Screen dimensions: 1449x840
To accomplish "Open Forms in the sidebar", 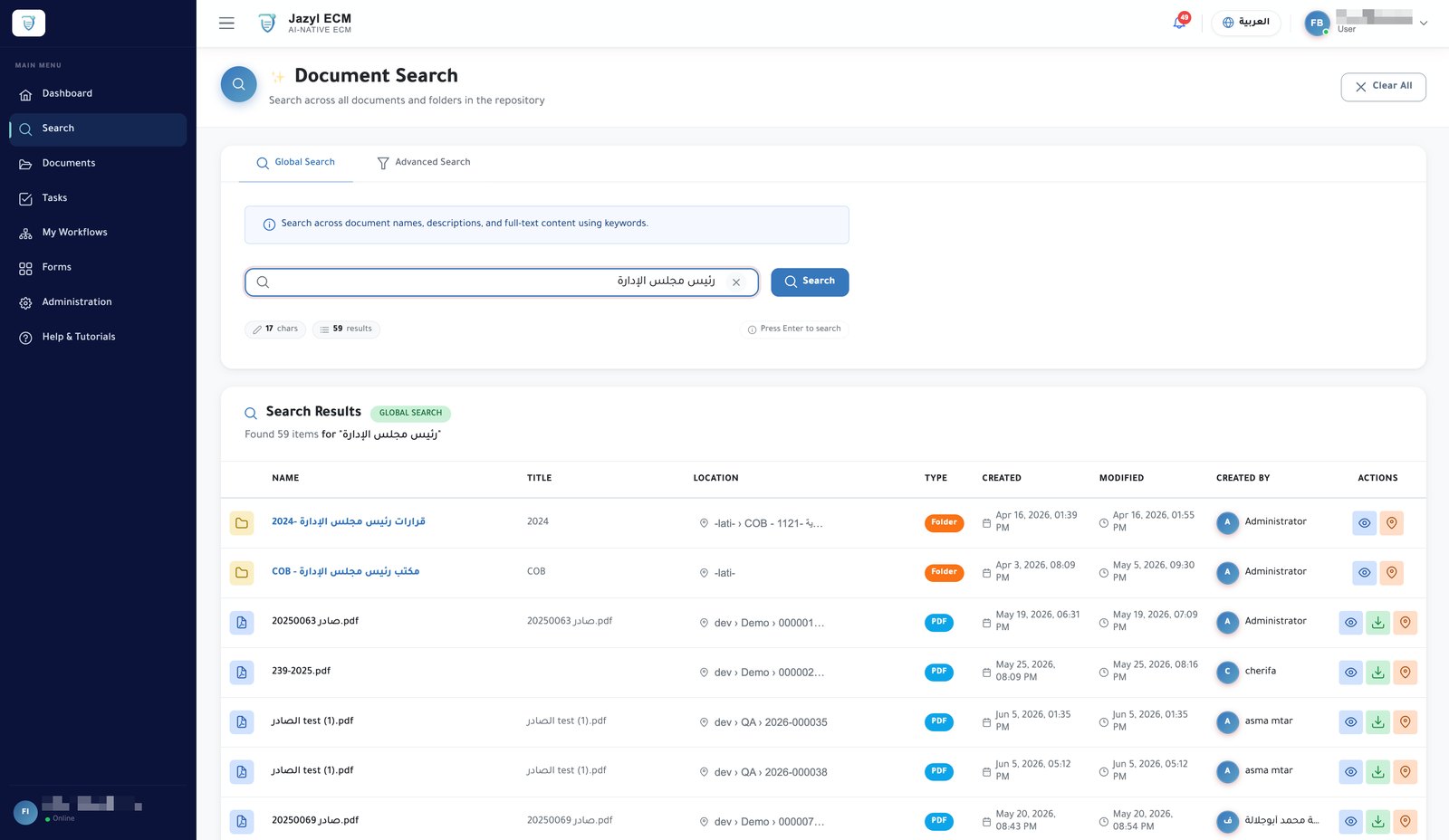I will click(98, 268).
